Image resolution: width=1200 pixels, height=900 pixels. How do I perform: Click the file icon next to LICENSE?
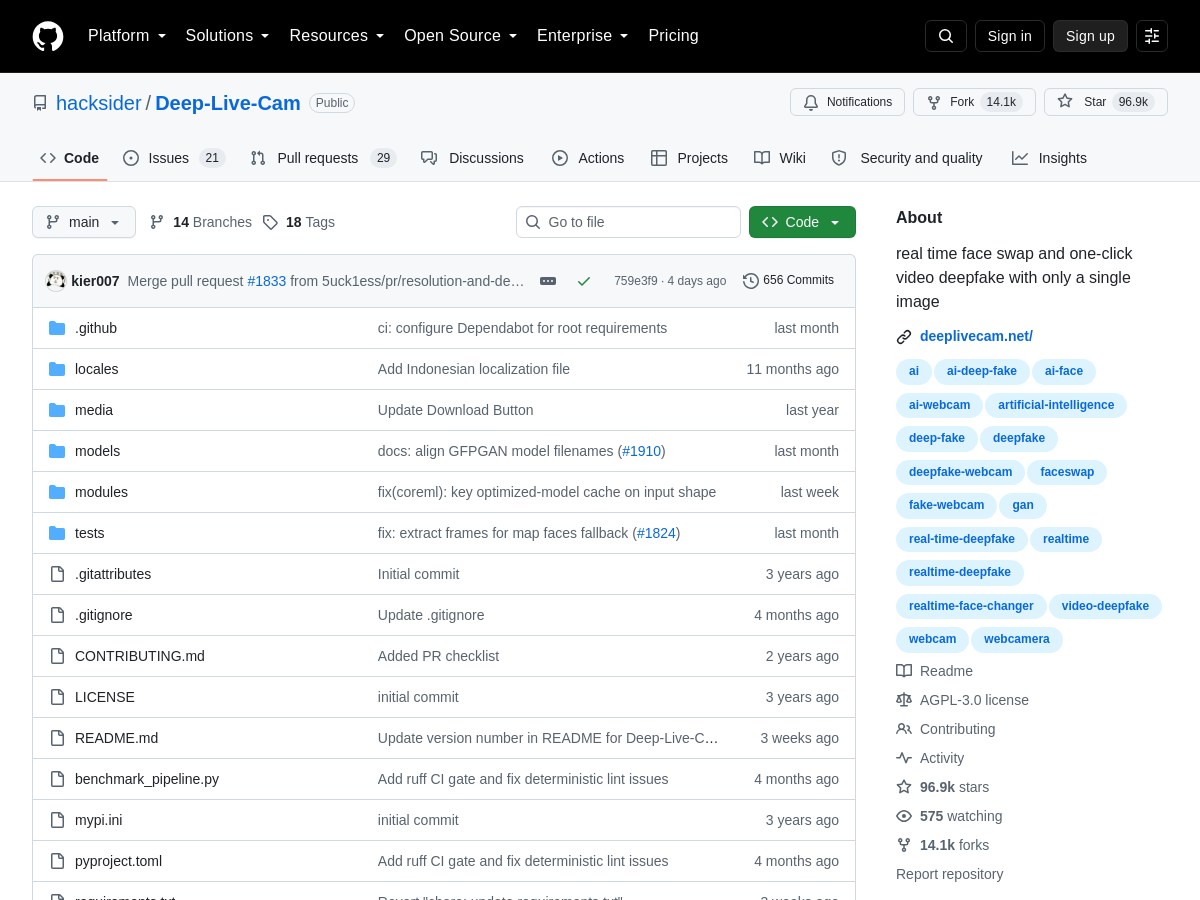point(57,697)
